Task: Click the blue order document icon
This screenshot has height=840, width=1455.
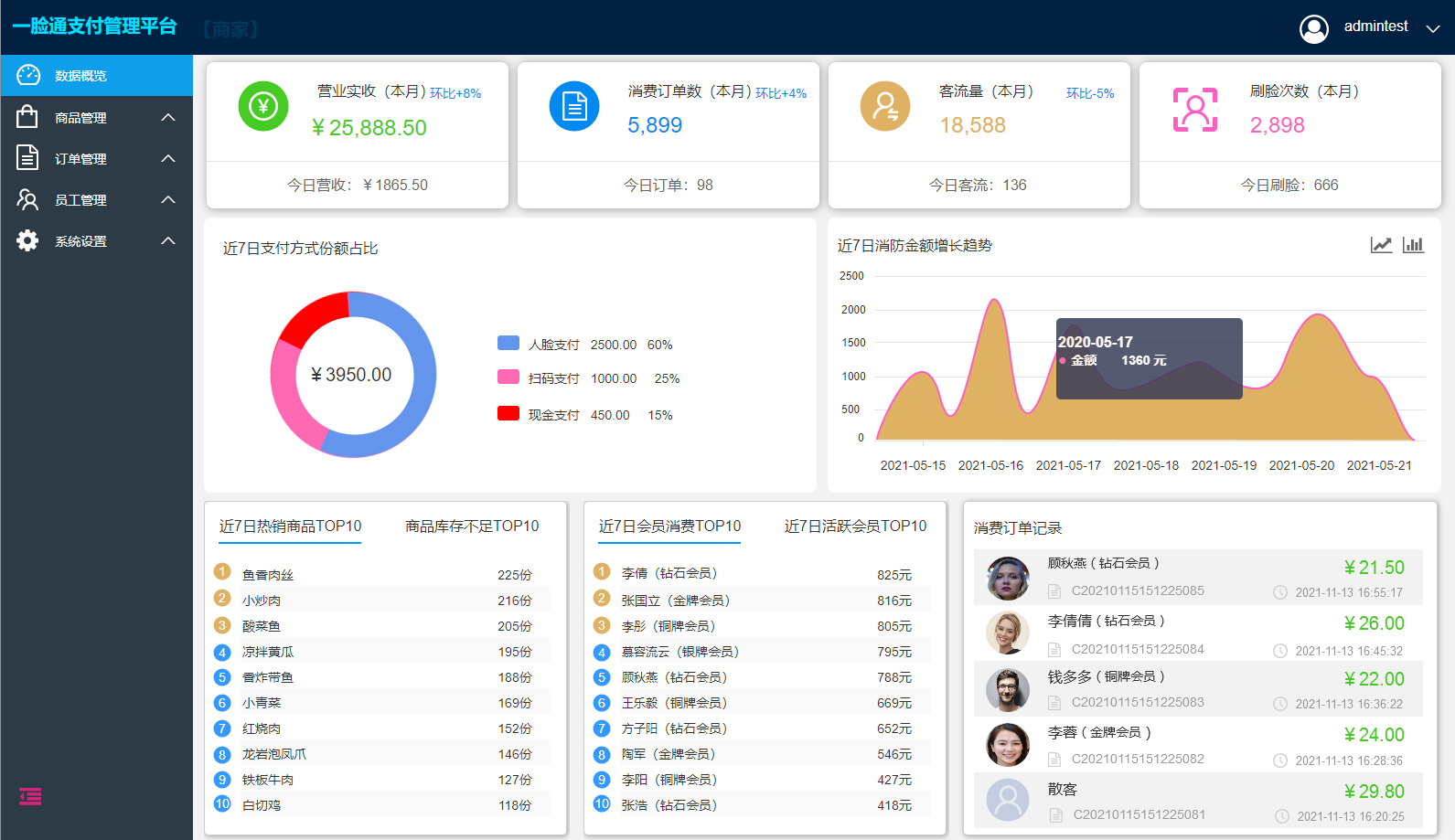Action: (574, 106)
